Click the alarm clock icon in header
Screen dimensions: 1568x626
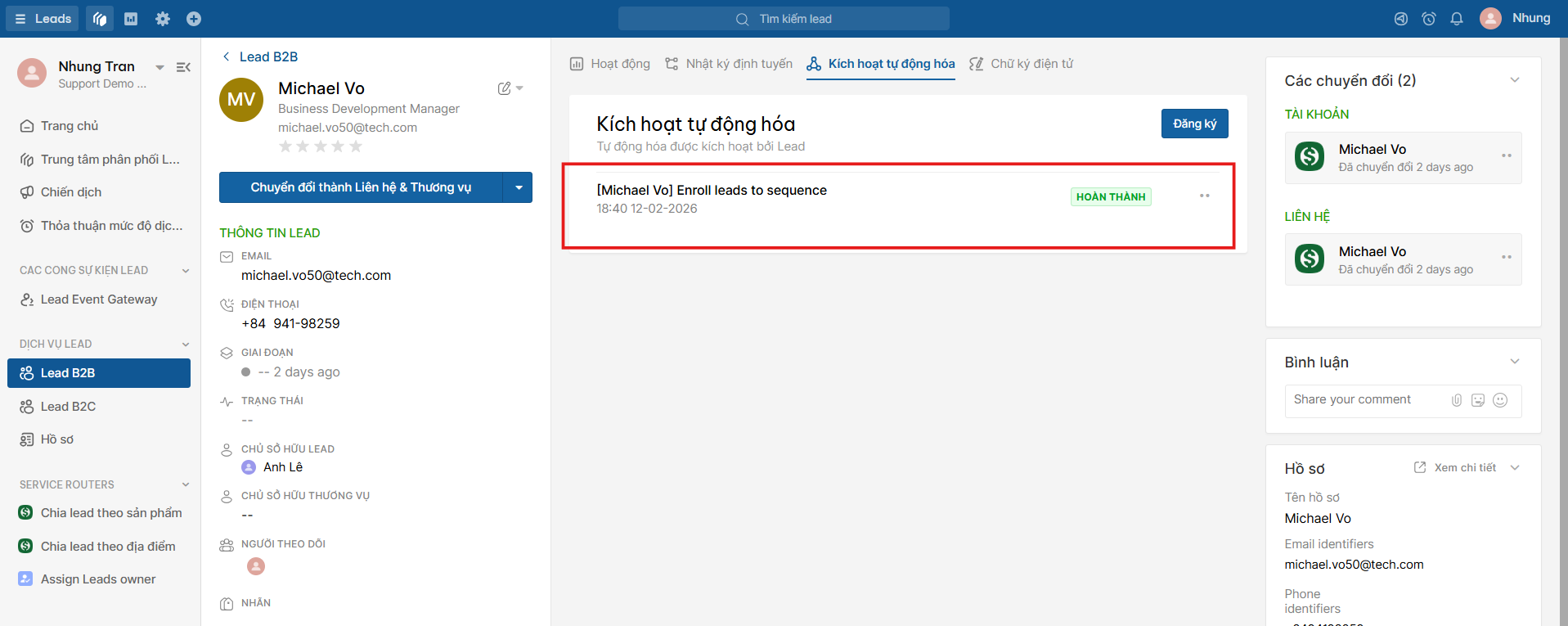click(x=1429, y=19)
